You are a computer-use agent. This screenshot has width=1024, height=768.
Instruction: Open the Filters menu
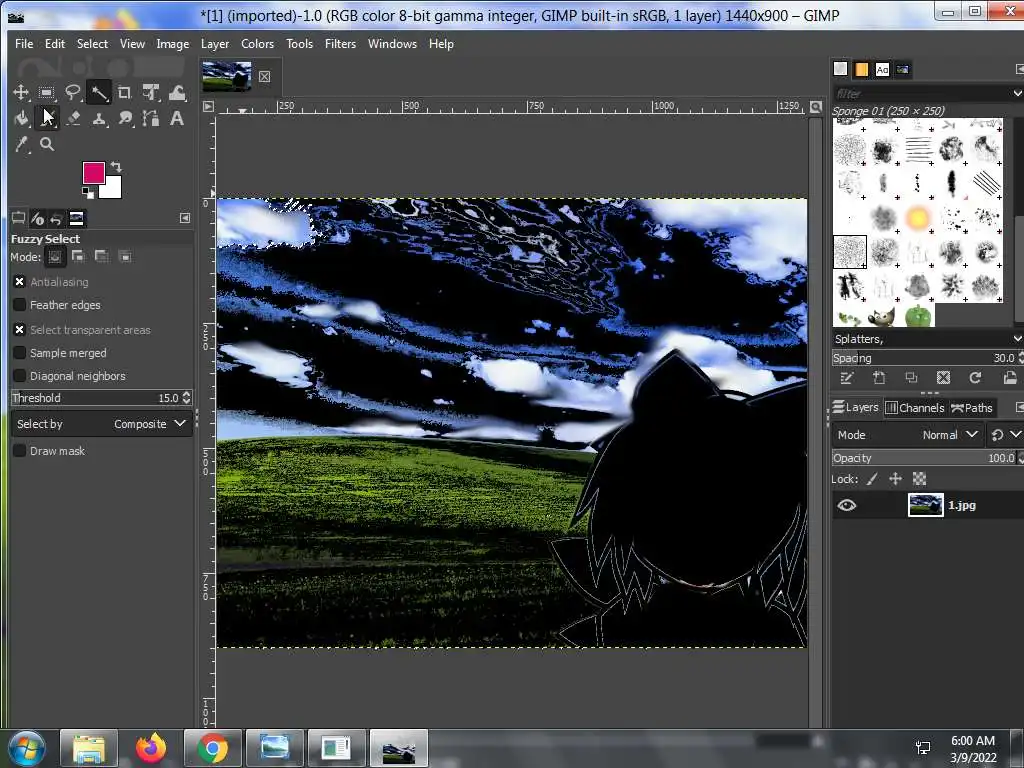click(340, 44)
